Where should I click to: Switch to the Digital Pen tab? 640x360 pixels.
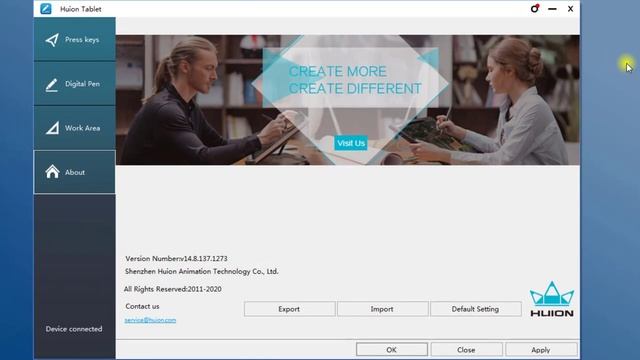(74, 84)
